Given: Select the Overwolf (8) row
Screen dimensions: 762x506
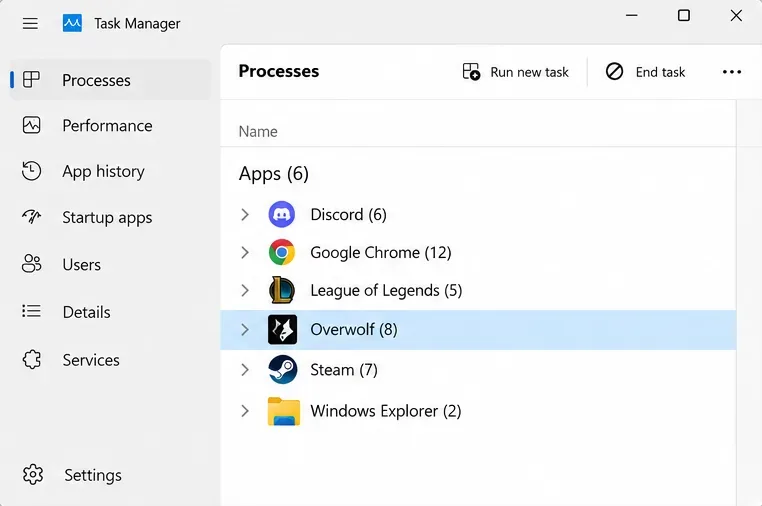Looking at the screenshot, I should point(478,330).
